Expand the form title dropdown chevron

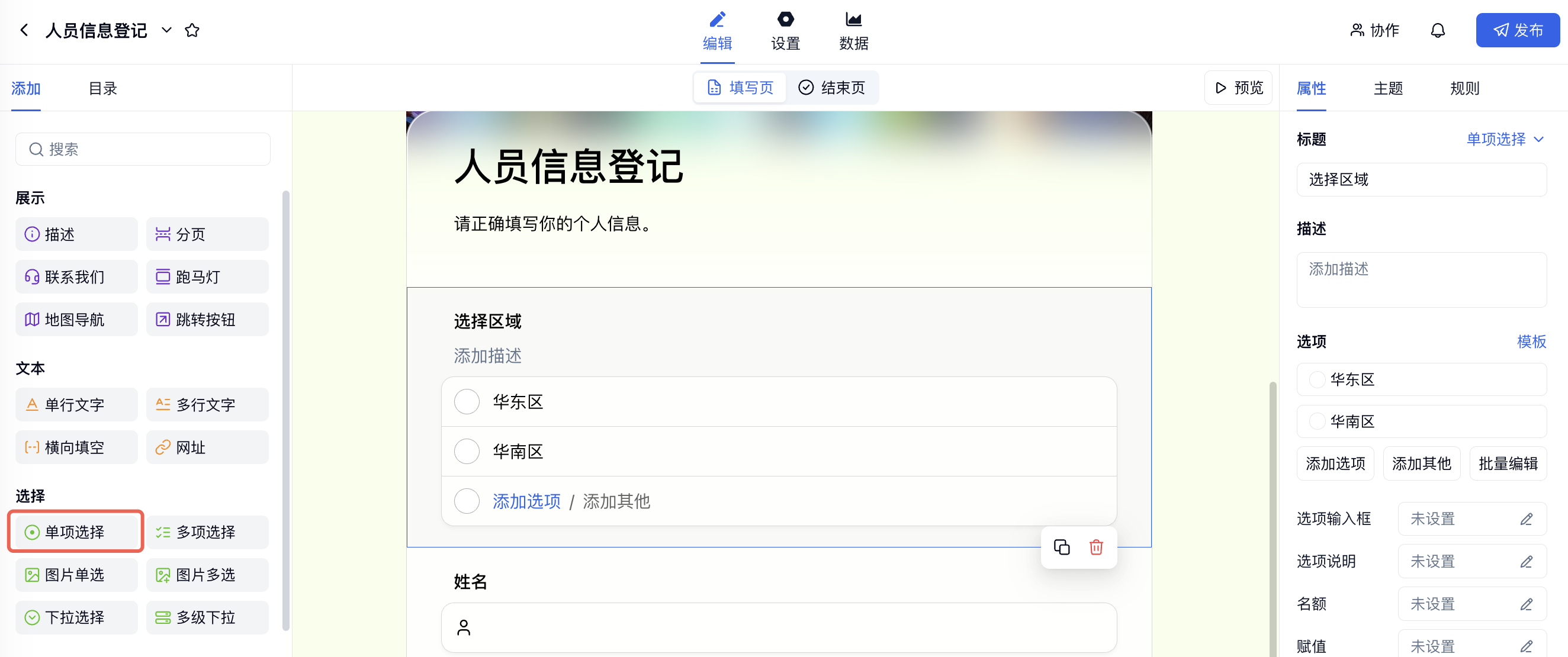[x=166, y=30]
